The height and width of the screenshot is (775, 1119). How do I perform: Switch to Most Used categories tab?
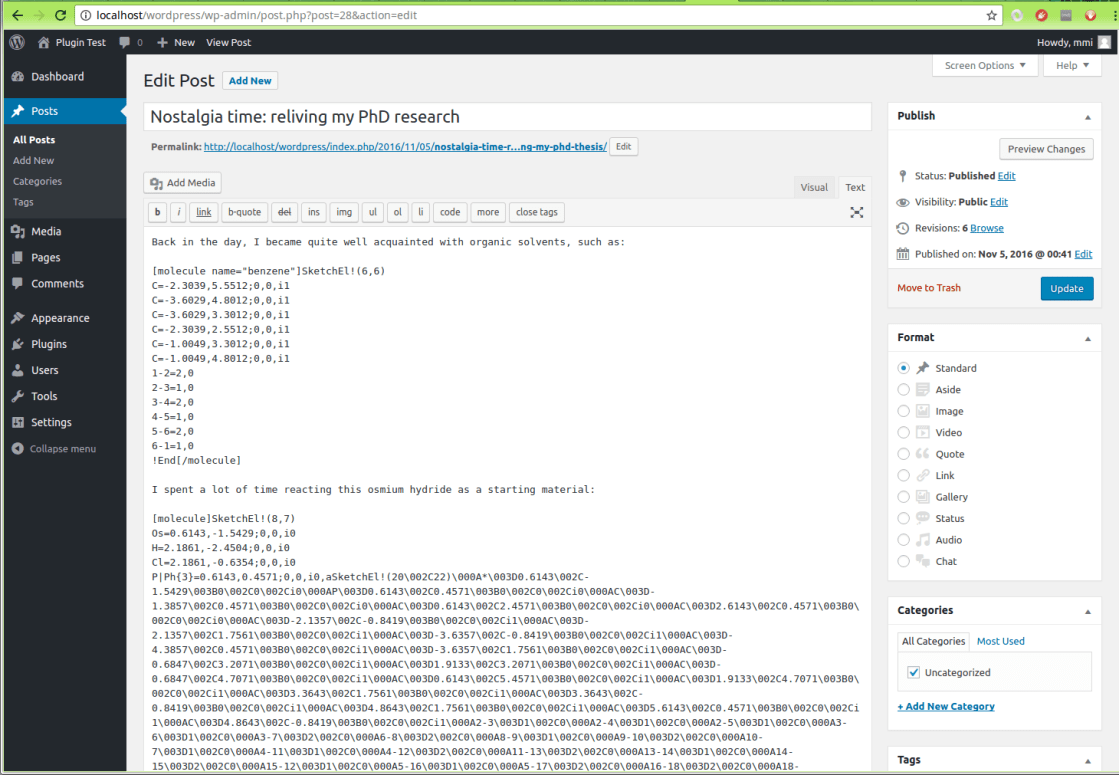click(1000, 641)
